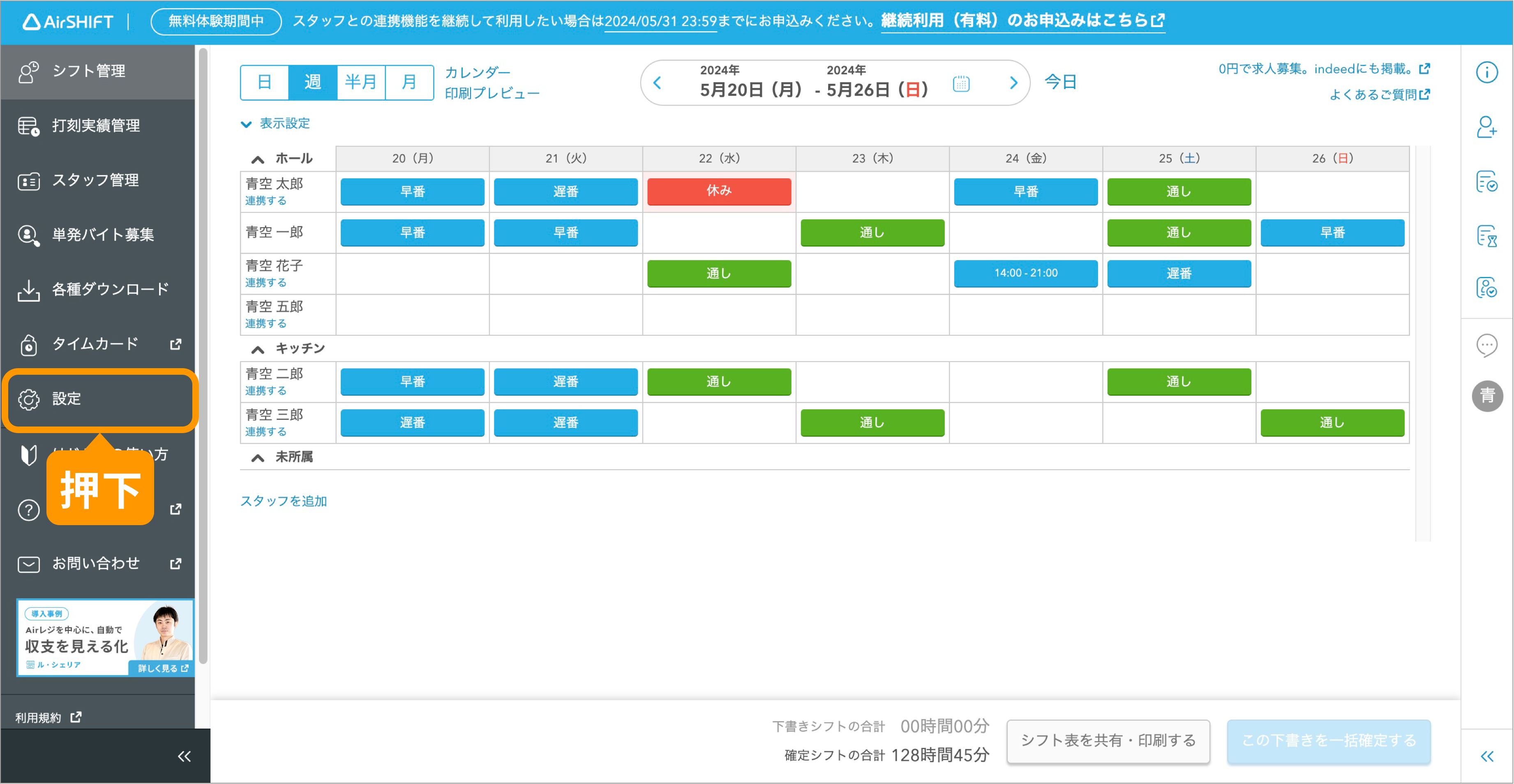Click 連携する under 青空 太郎
This screenshot has height=784, width=1514.
click(265, 201)
